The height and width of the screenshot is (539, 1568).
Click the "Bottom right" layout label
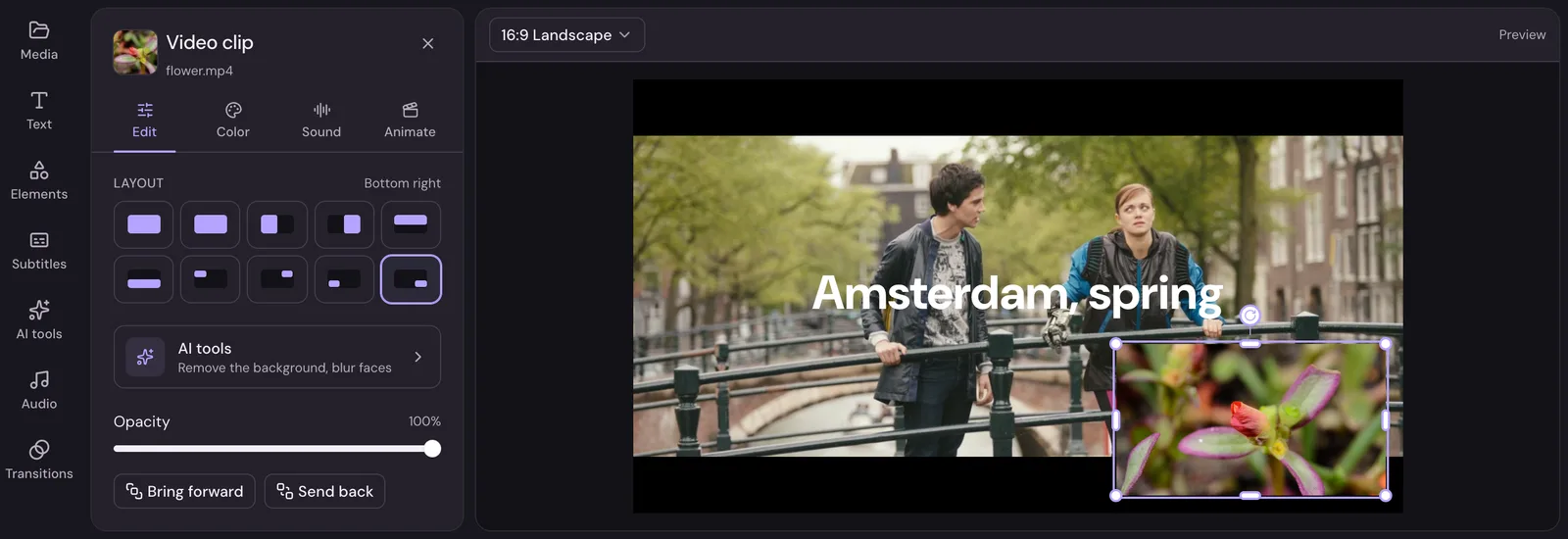point(402,183)
